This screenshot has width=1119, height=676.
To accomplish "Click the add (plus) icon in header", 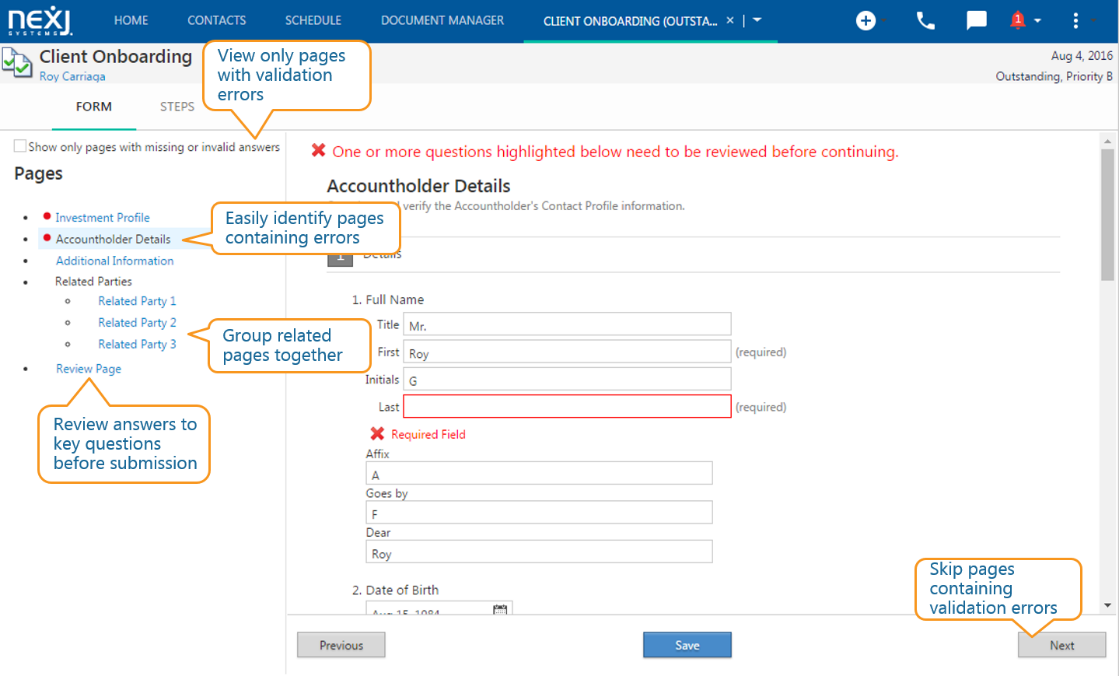I will coord(865,21).
